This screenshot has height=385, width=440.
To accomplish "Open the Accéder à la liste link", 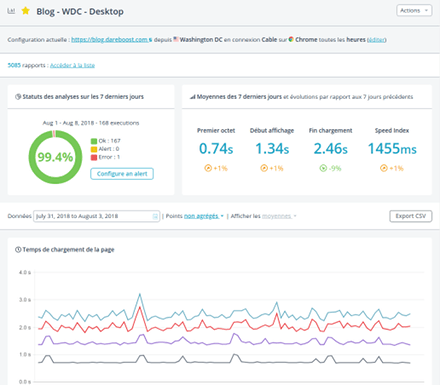I will coord(72,65).
